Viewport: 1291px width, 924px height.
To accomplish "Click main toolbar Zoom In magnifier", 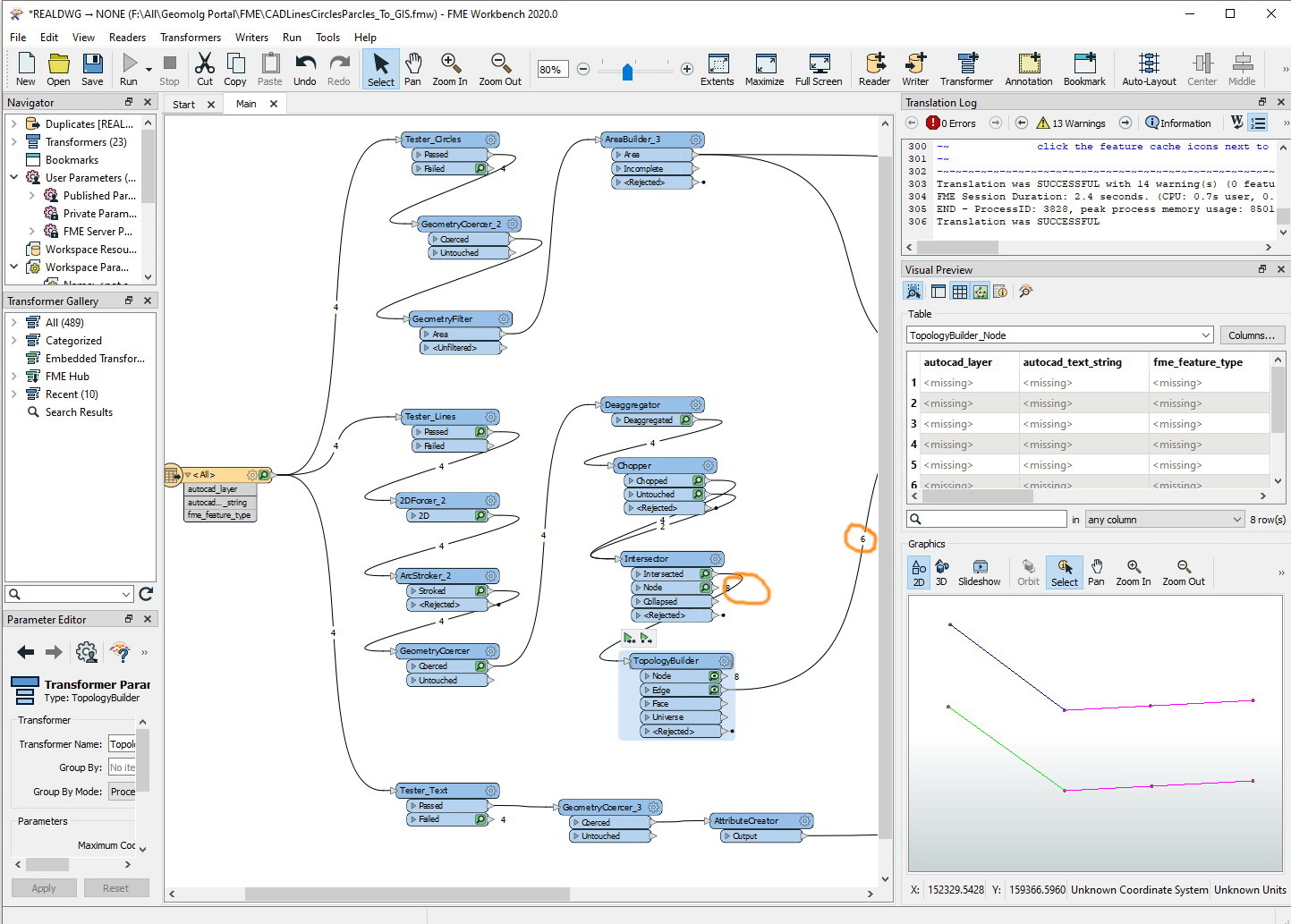I will tap(450, 69).
